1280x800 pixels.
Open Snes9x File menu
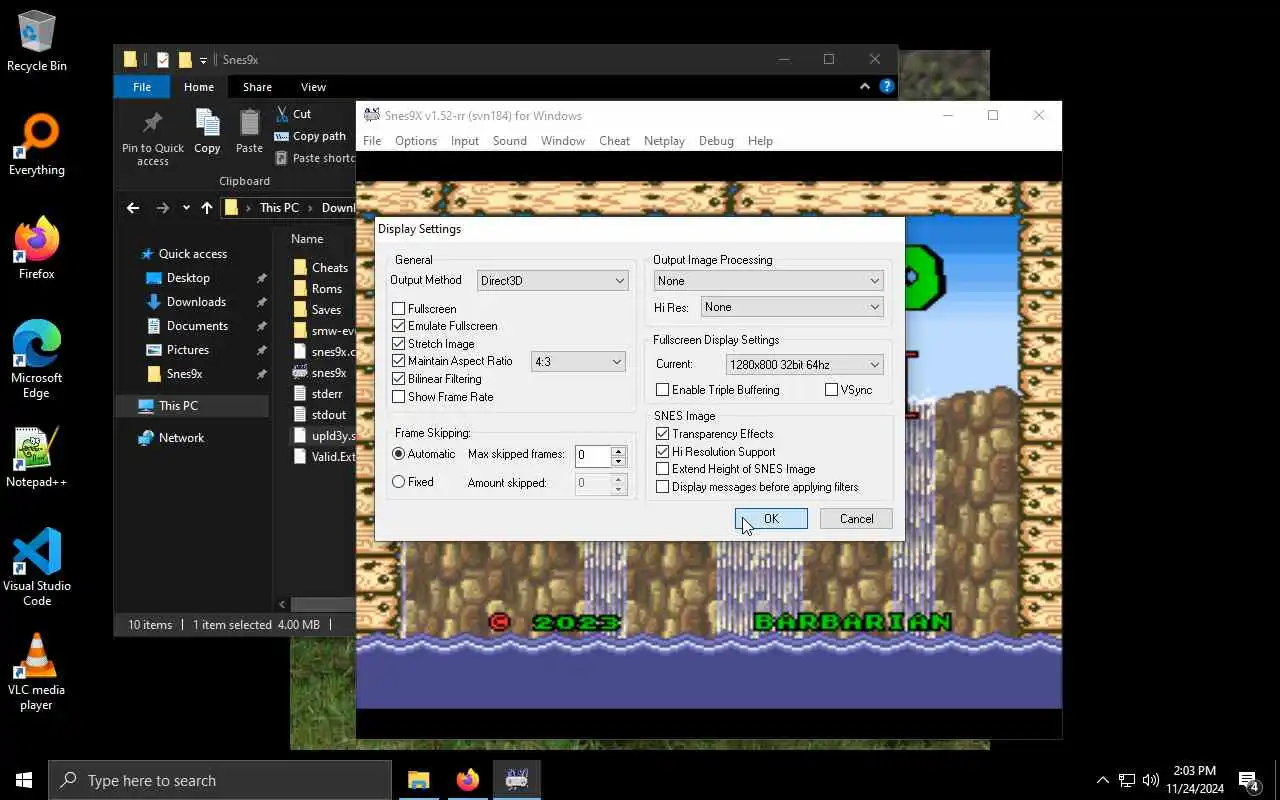point(372,141)
